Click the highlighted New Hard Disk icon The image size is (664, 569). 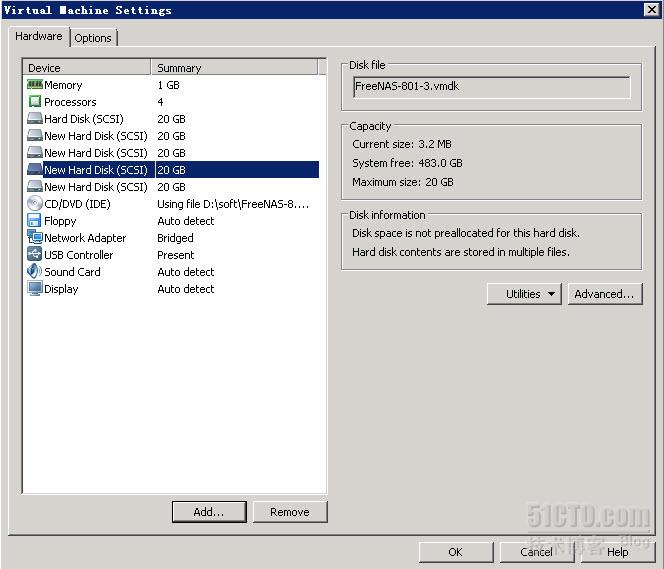click(35, 170)
